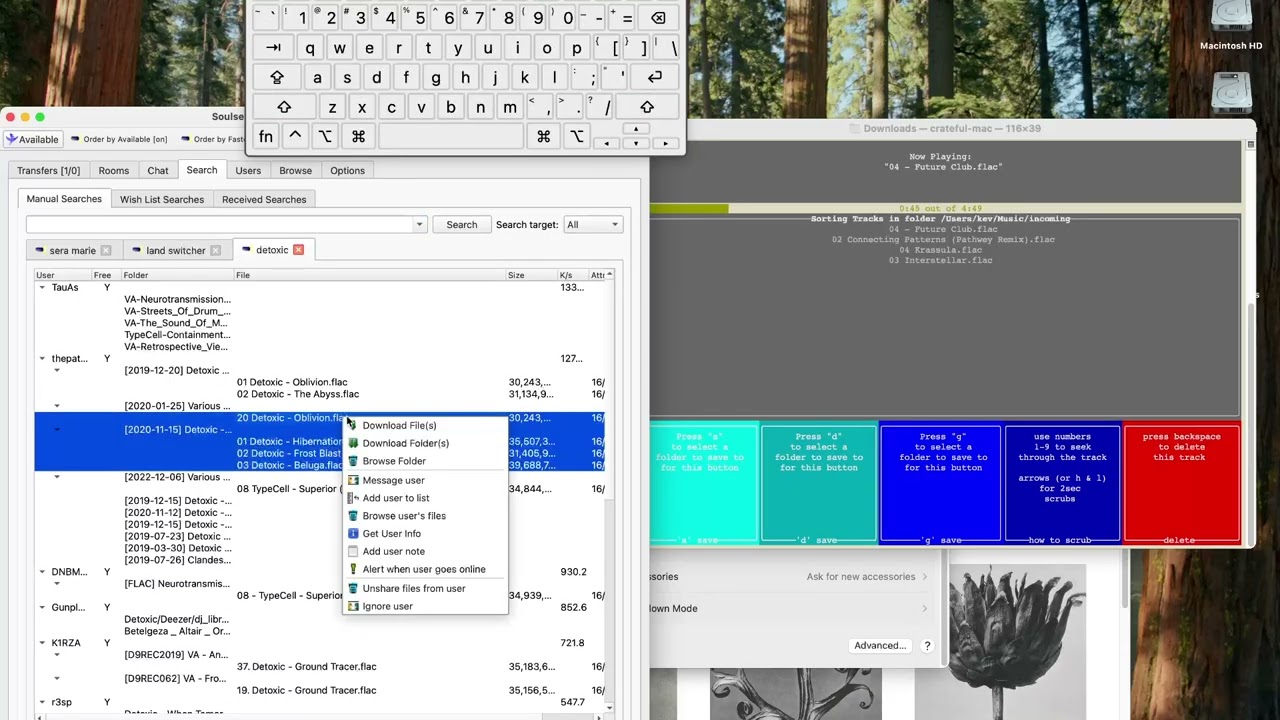Switch to the Users tab
The width and height of the screenshot is (1280, 720).
[x=248, y=171]
